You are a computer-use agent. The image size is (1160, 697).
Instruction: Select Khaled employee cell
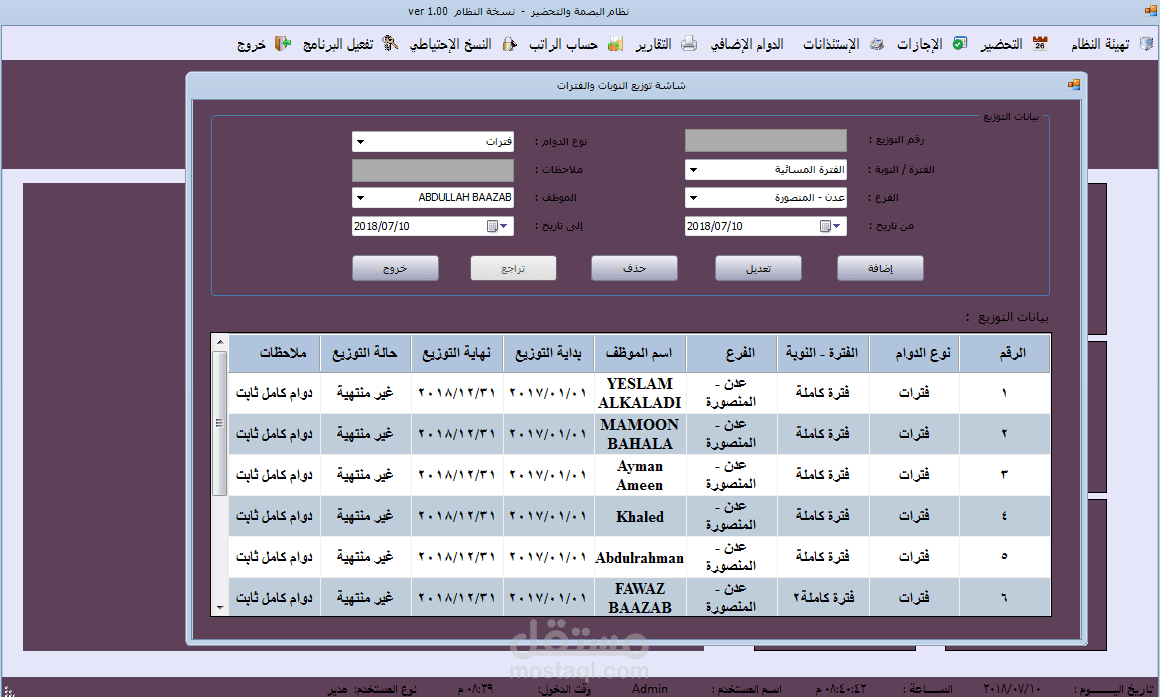point(640,516)
